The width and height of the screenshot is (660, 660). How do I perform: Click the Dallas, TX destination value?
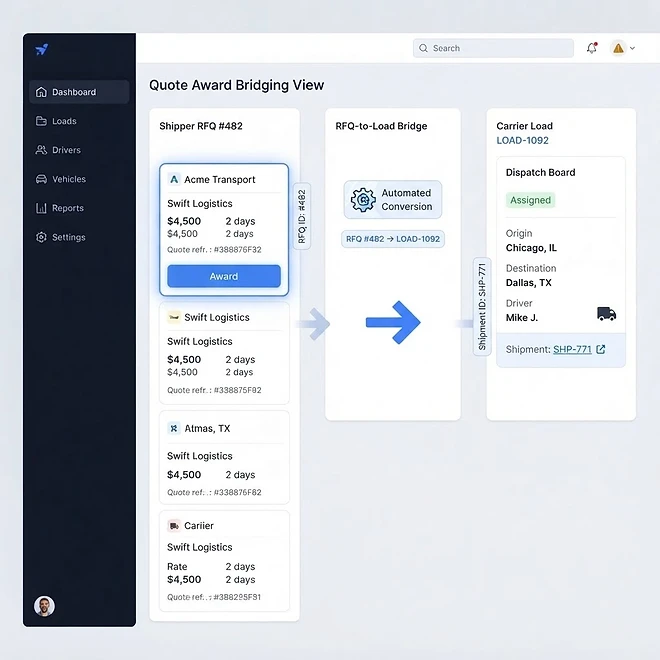point(529,283)
